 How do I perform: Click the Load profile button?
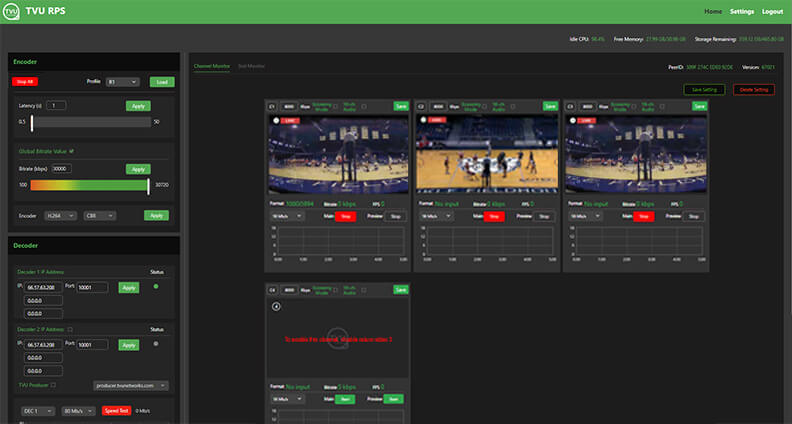click(x=162, y=82)
